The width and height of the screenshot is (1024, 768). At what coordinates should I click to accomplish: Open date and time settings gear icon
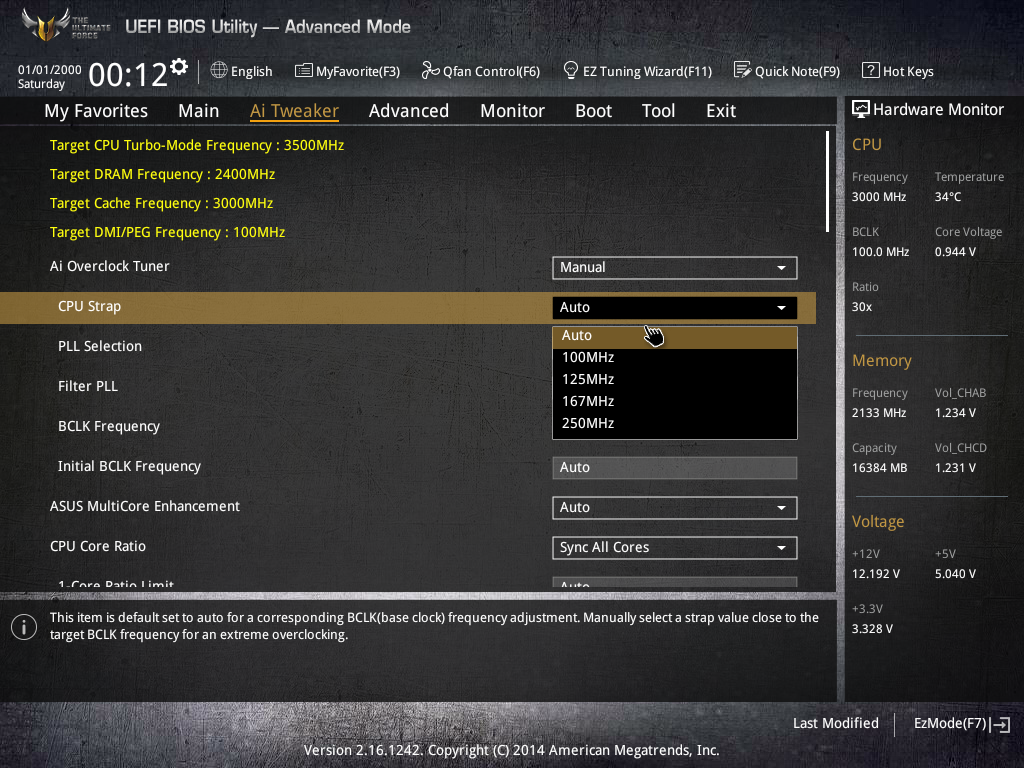click(x=178, y=67)
